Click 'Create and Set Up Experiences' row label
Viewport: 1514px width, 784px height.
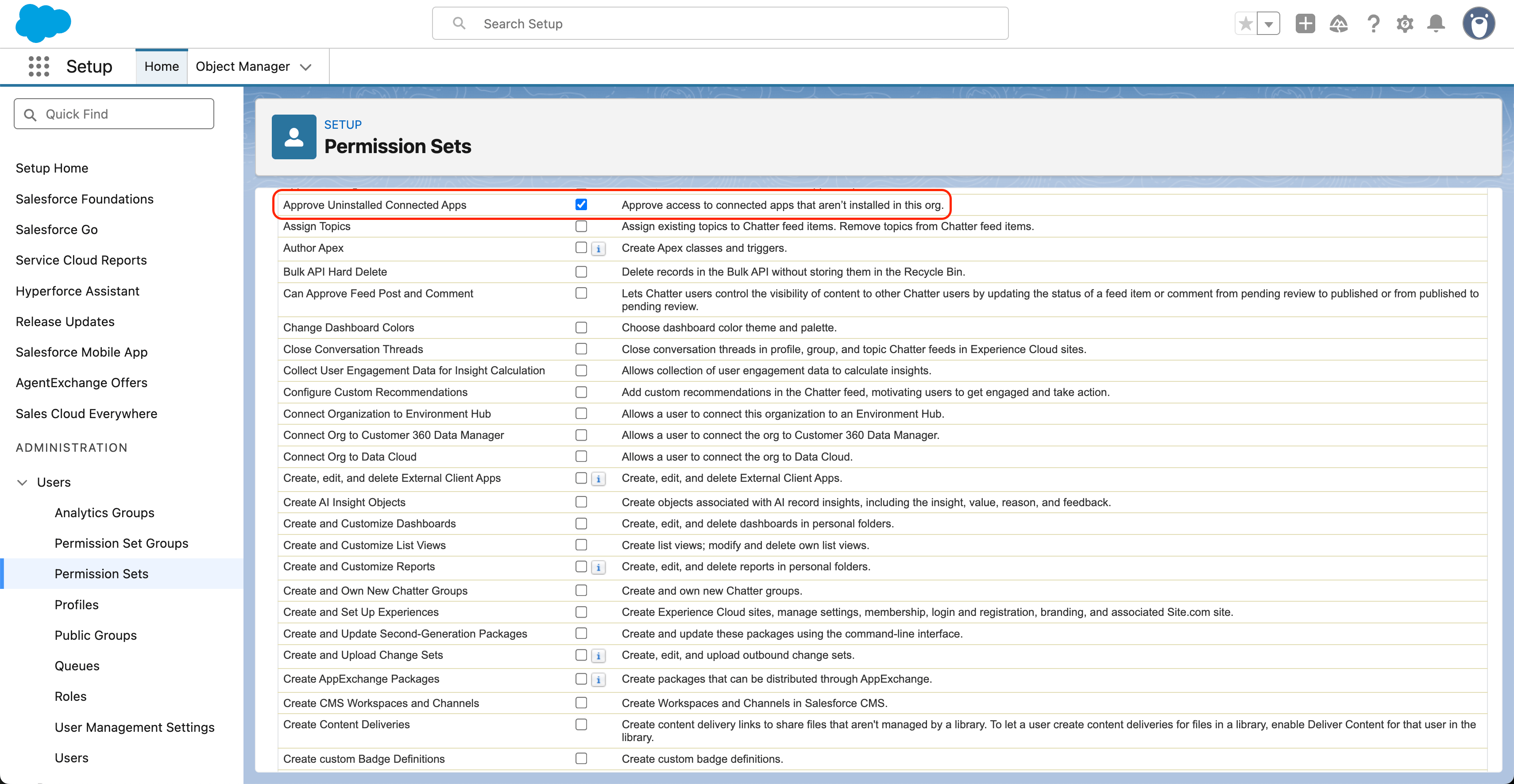[x=361, y=612]
